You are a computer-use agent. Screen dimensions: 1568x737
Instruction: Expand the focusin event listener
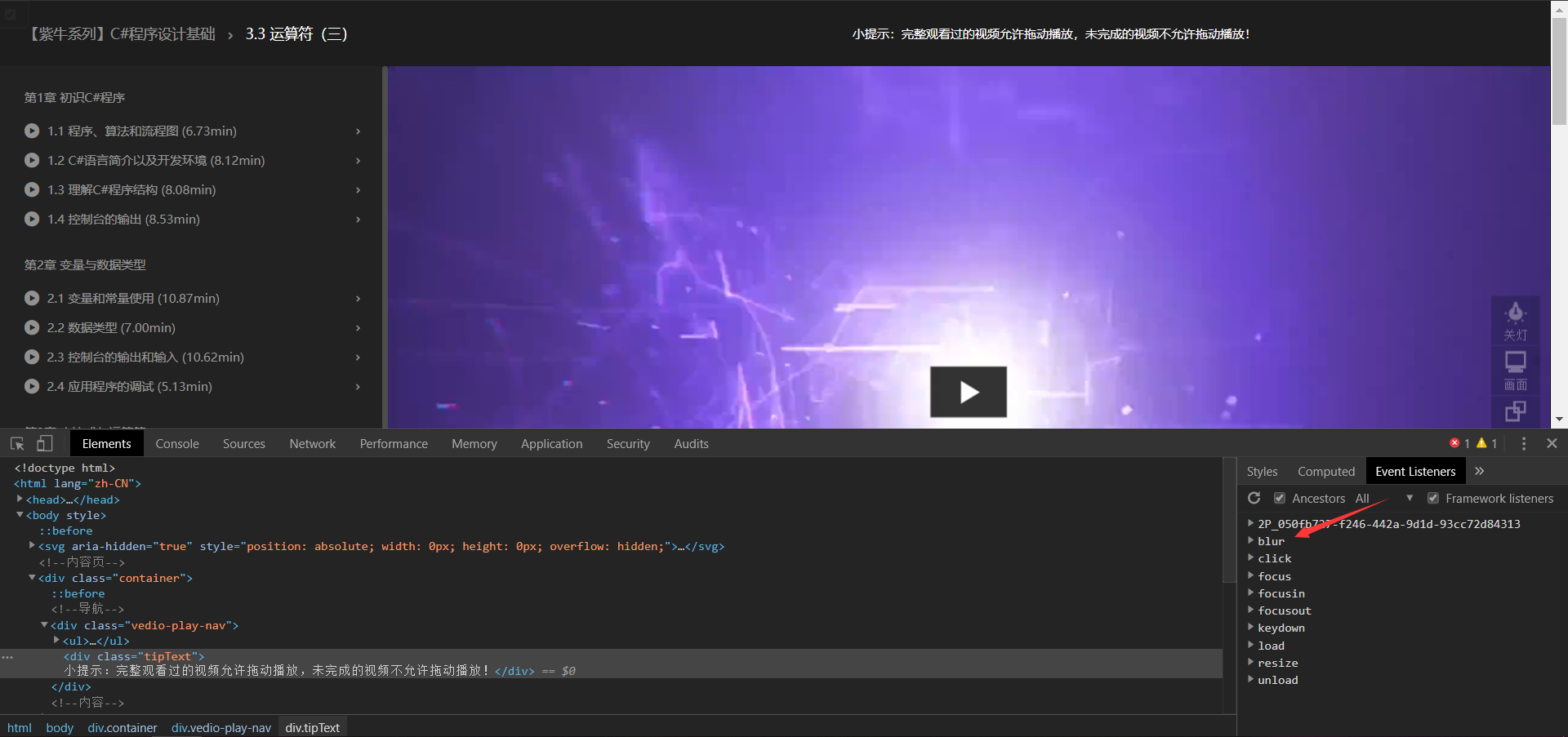point(1251,593)
